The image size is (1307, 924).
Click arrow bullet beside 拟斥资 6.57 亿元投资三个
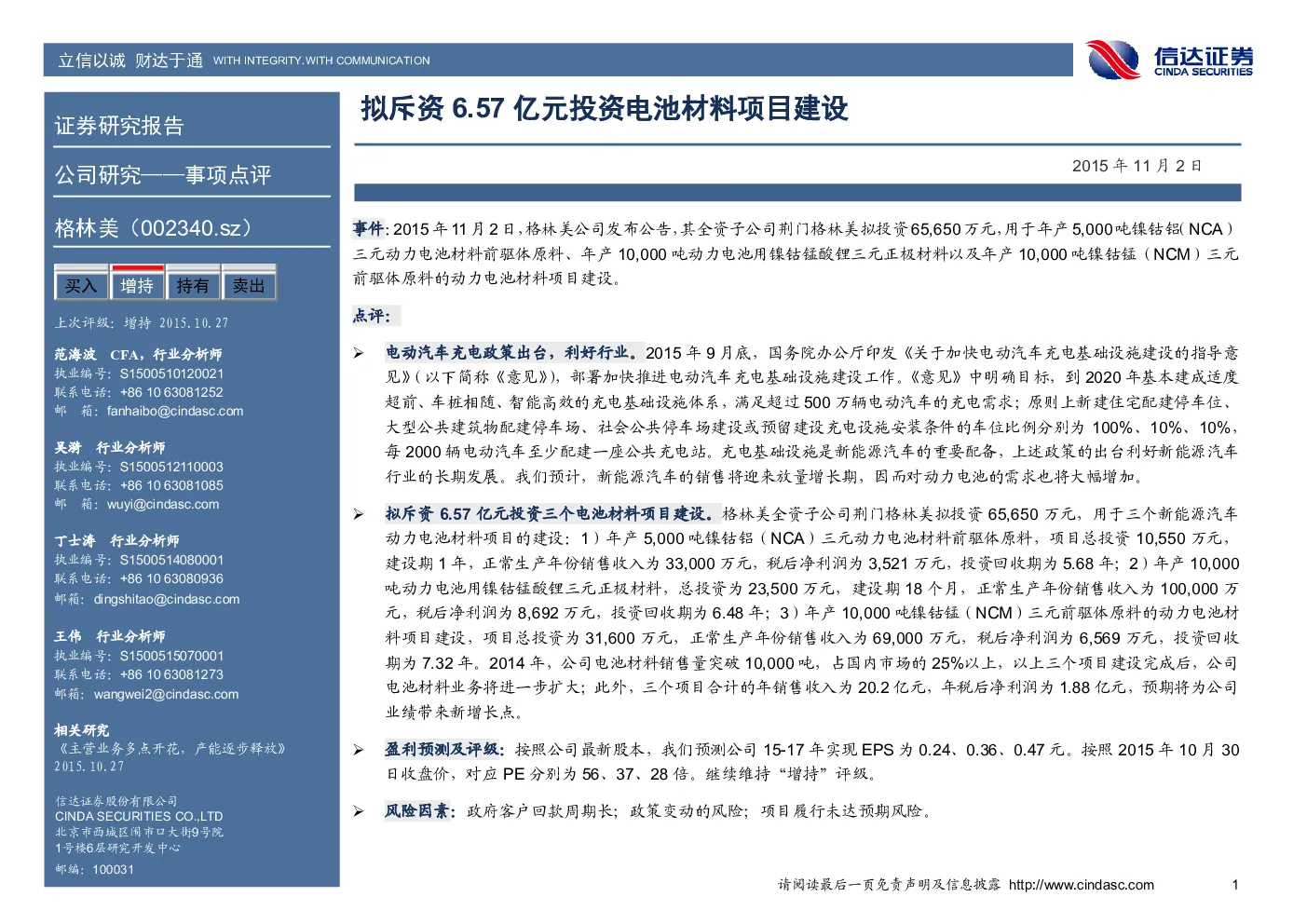pyautogui.click(x=359, y=514)
